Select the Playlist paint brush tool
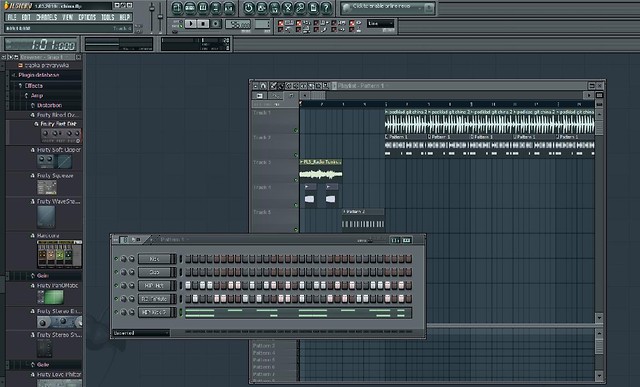640x387 pixels. tap(281, 86)
